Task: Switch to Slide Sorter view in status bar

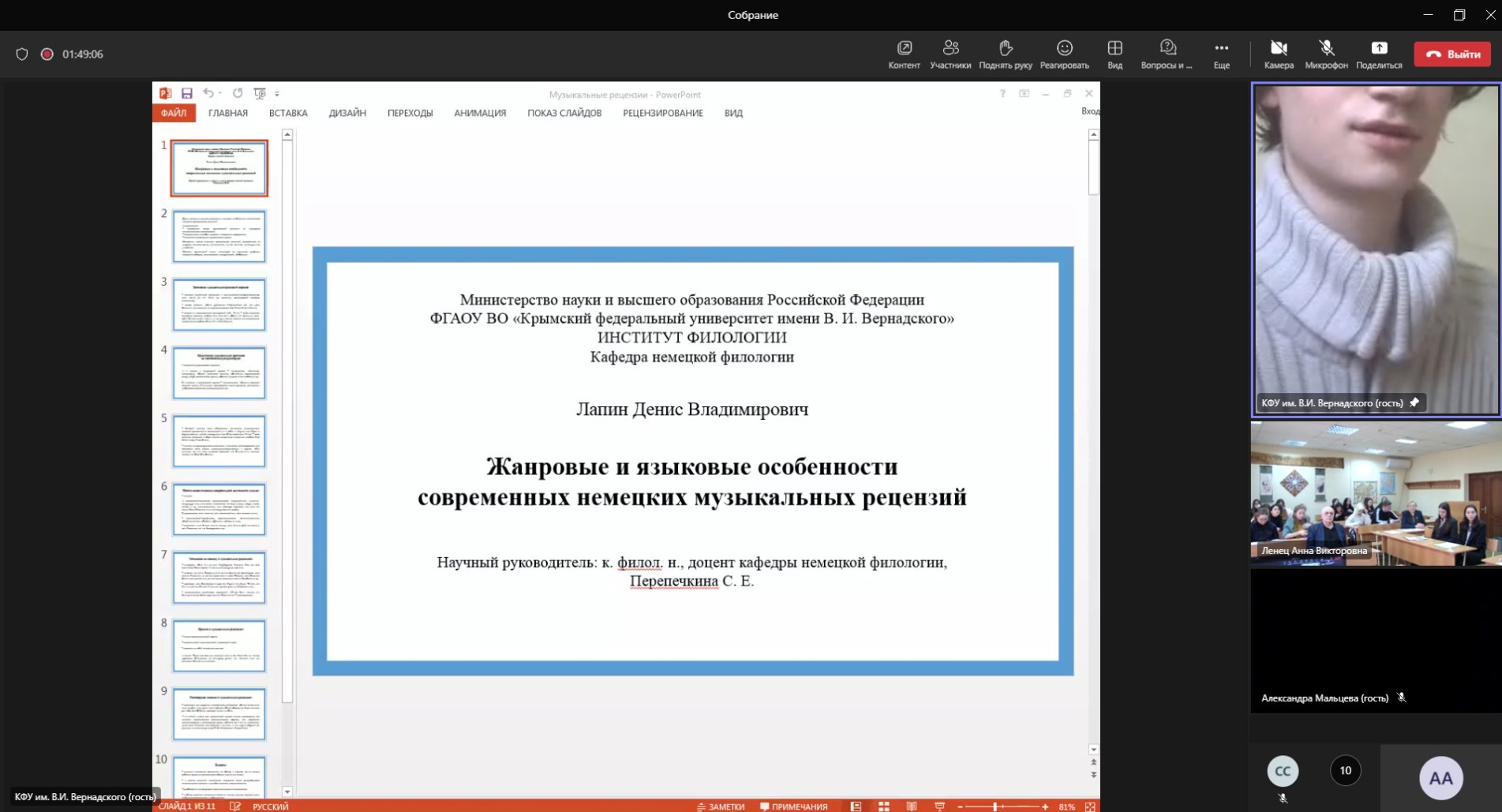Action: click(x=883, y=806)
